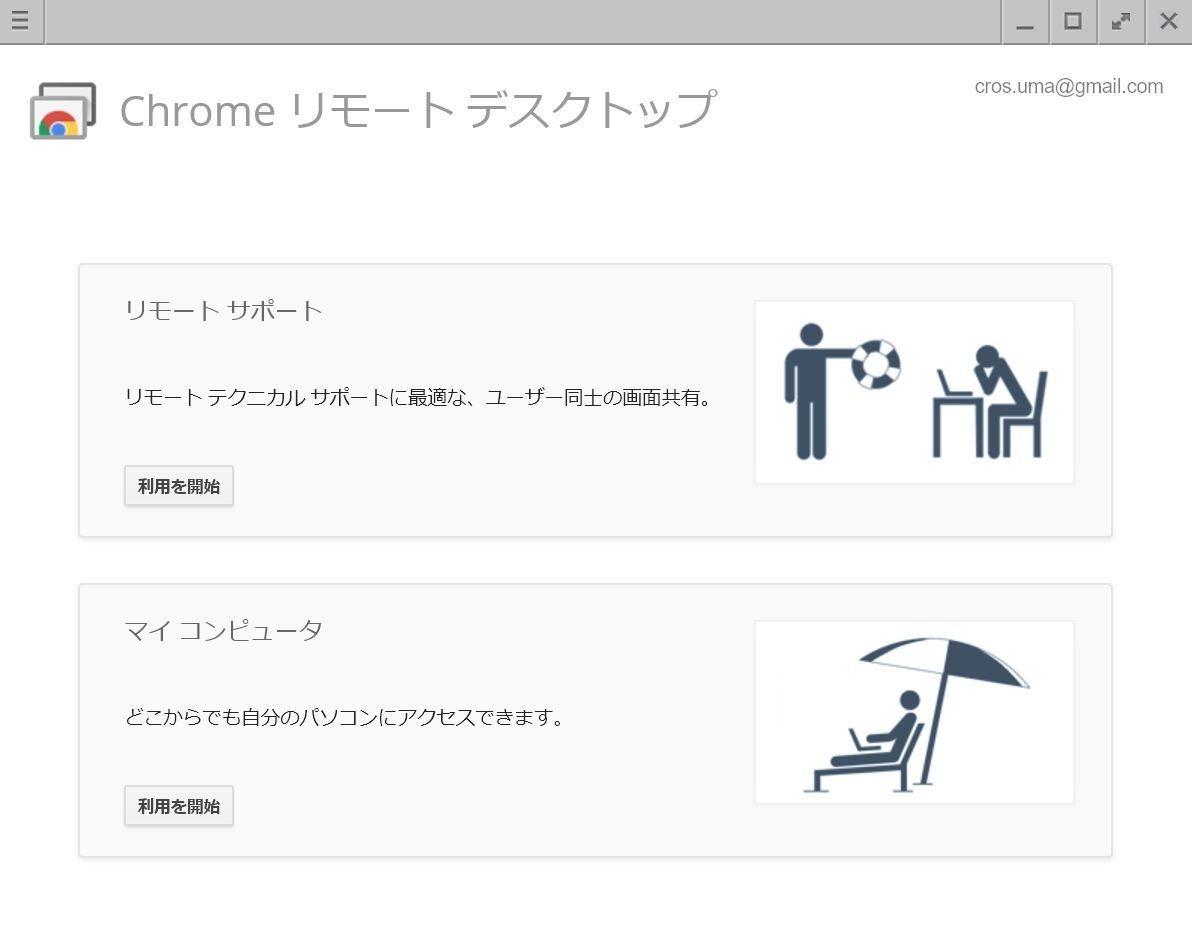Click the window title bar
This screenshot has width=1192, height=936.
(x=520, y=21)
